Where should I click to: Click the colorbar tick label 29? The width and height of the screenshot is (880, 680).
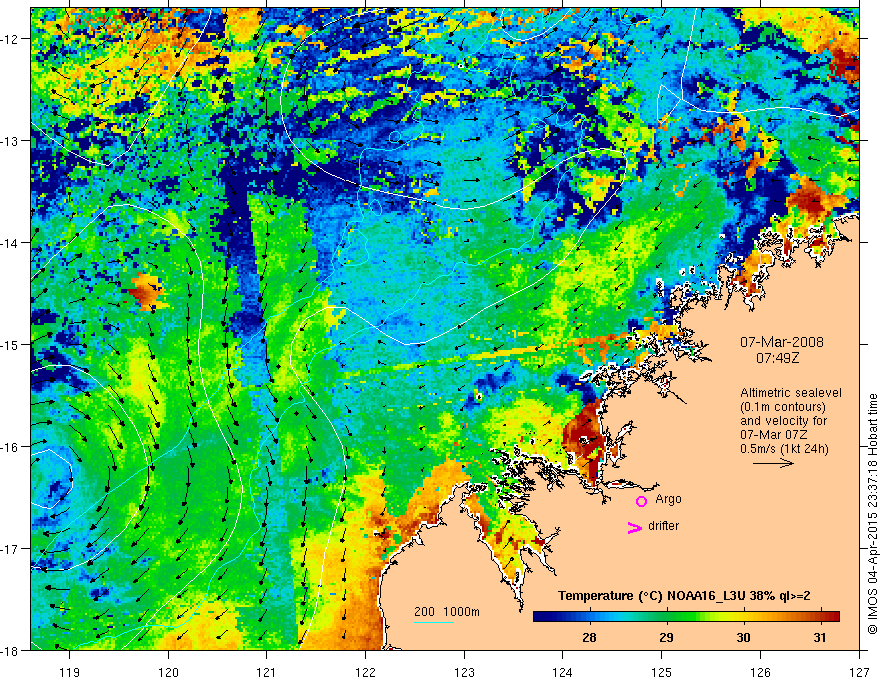[666, 637]
